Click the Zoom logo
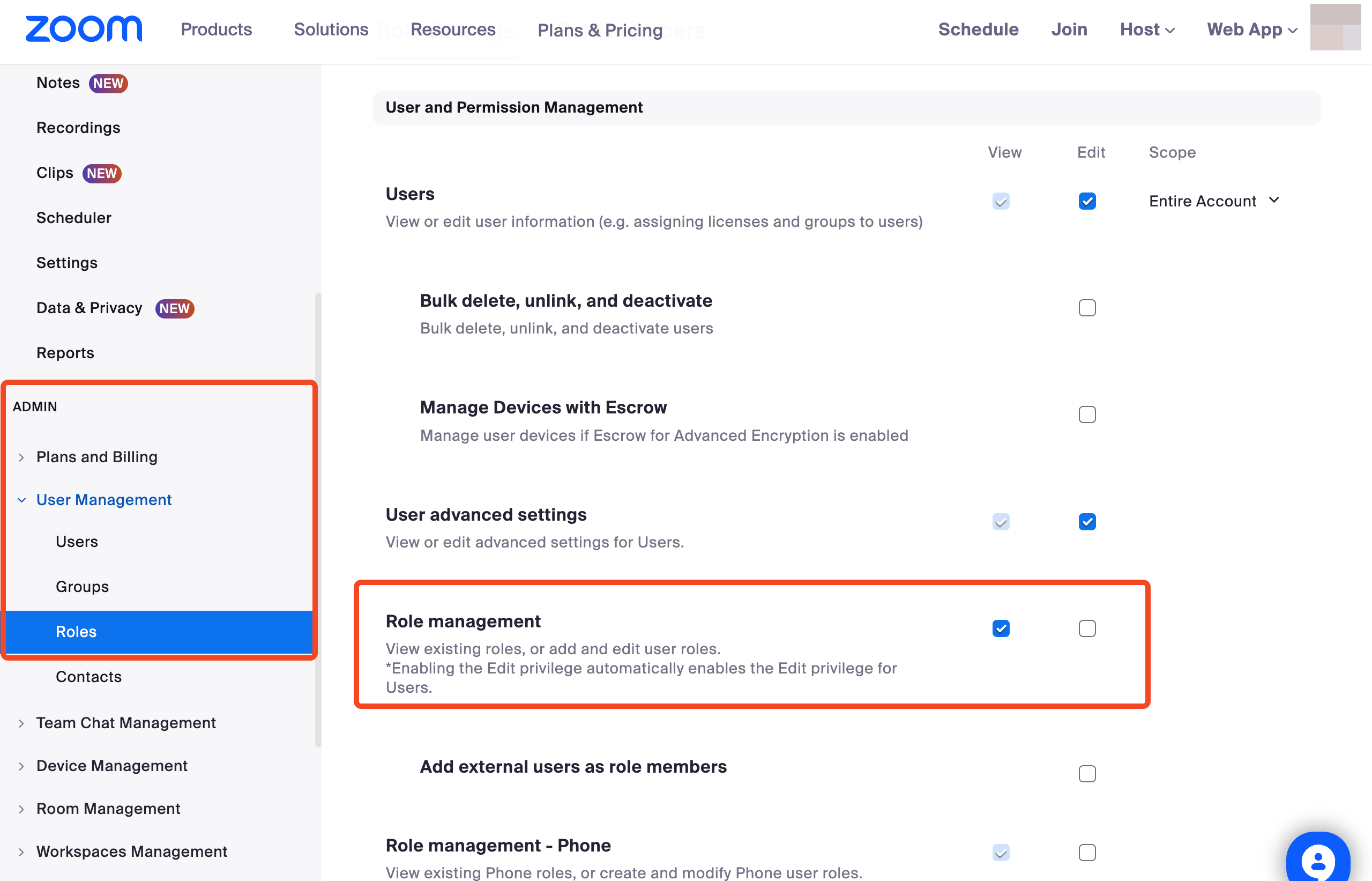The width and height of the screenshot is (1372, 881). click(x=84, y=29)
